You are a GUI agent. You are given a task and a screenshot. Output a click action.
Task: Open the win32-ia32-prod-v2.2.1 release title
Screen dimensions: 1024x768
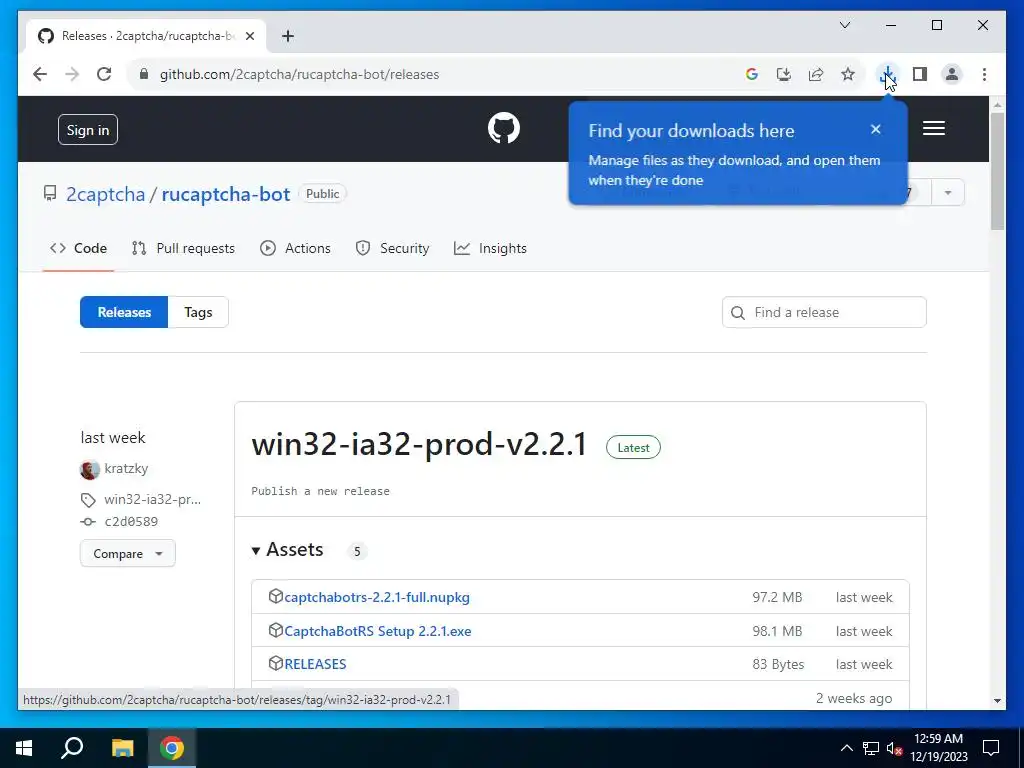(419, 445)
